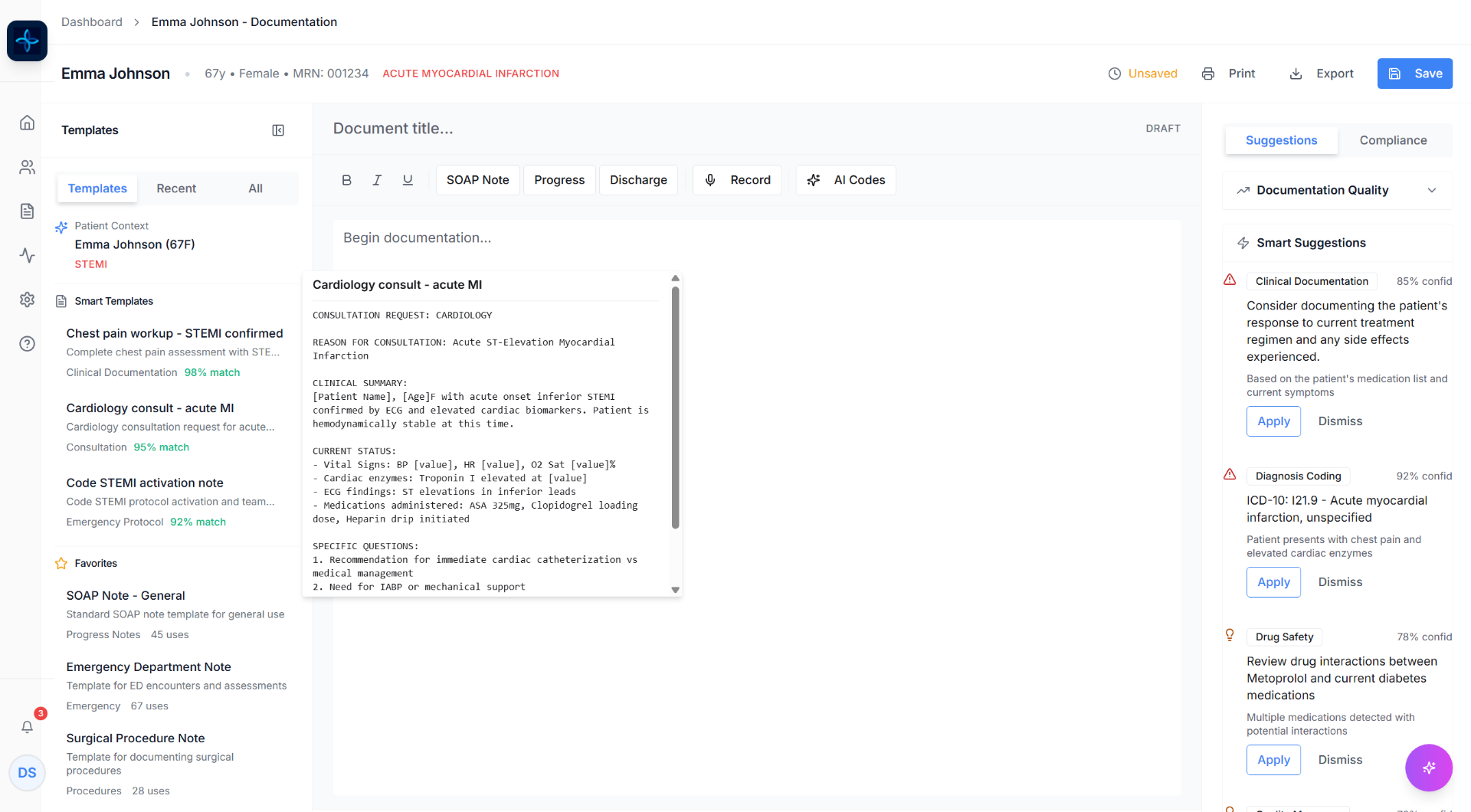This screenshot has width=1471, height=812.
Task: Open the patients icon in the sidebar
Action: pos(27,167)
